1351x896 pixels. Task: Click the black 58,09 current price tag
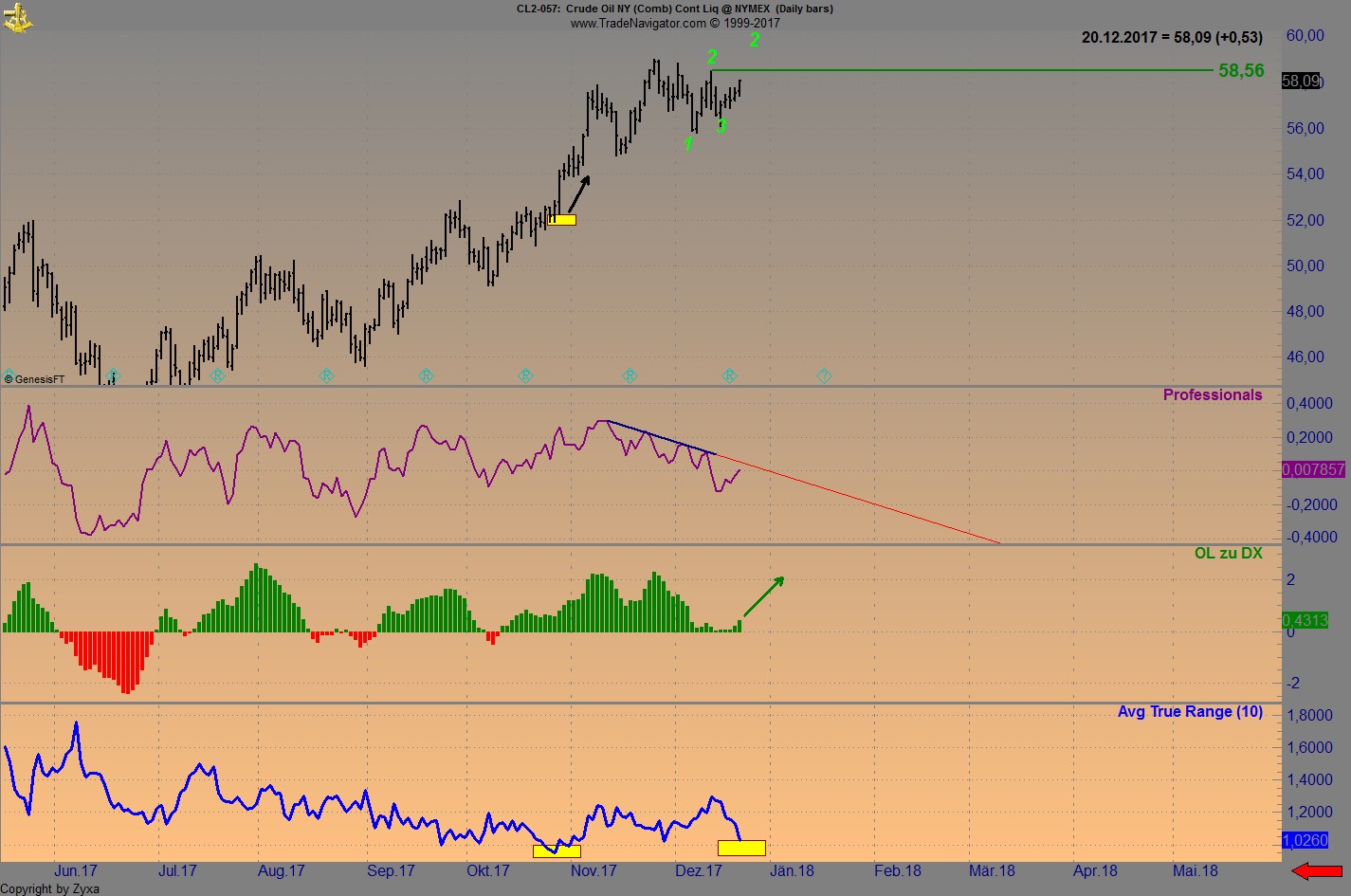(1301, 82)
